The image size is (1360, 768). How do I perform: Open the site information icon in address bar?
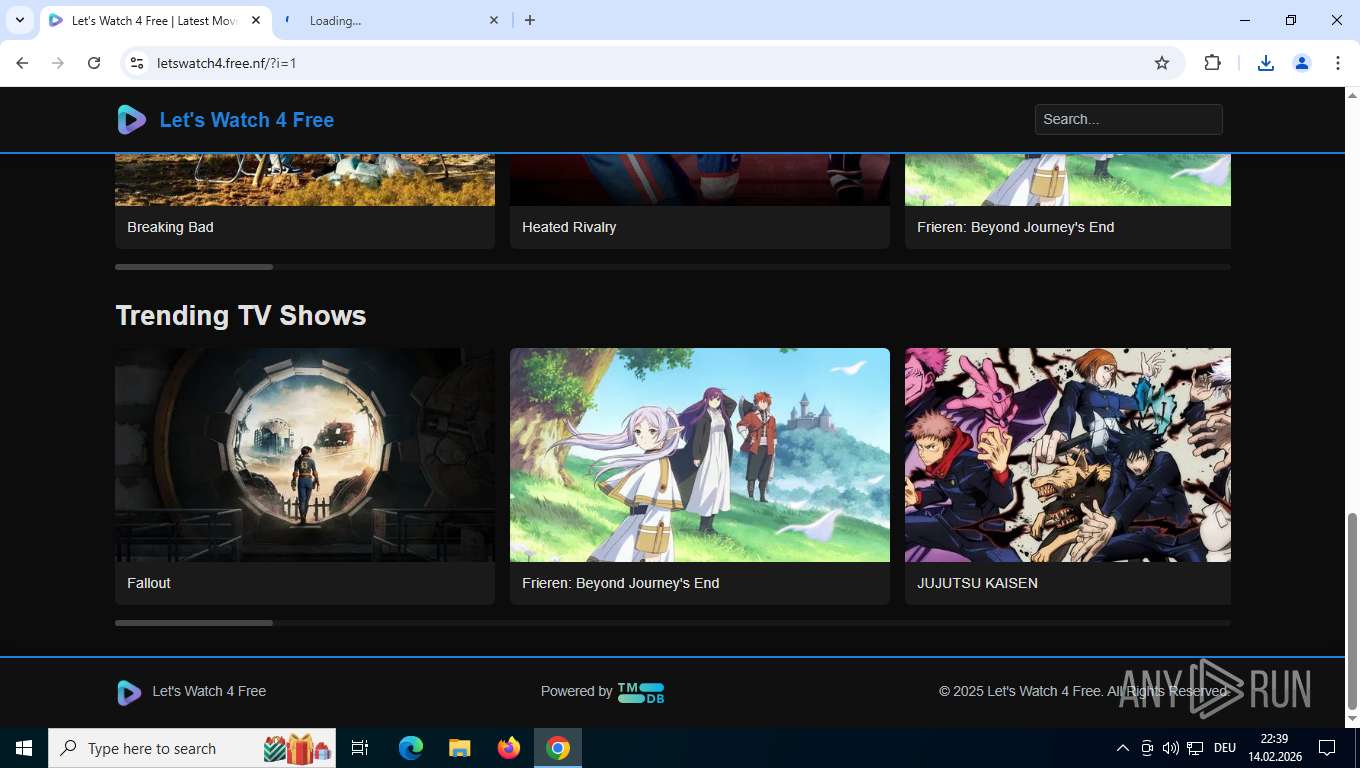[138, 63]
